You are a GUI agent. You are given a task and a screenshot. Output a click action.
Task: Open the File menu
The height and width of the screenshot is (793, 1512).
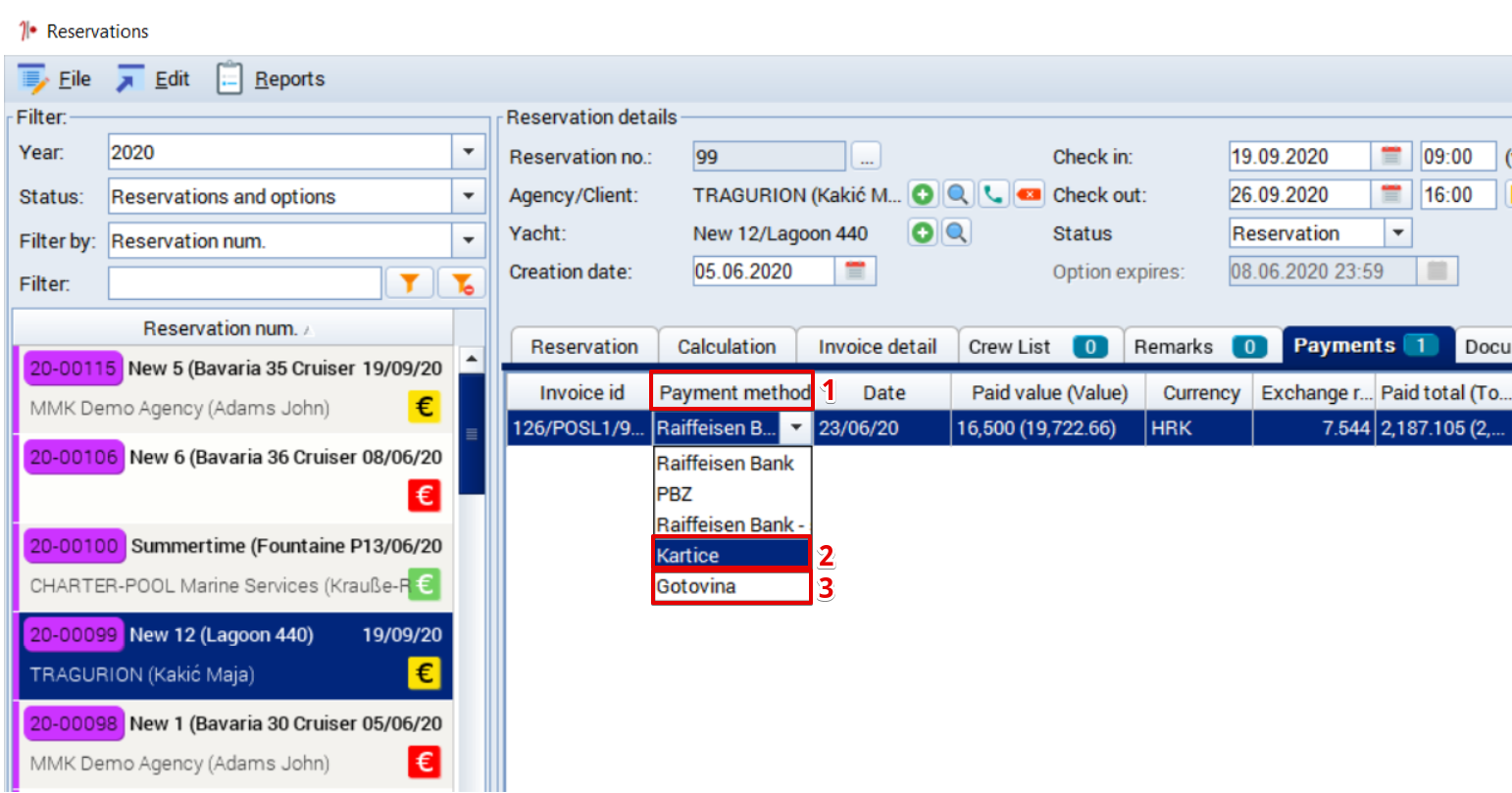(x=55, y=79)
